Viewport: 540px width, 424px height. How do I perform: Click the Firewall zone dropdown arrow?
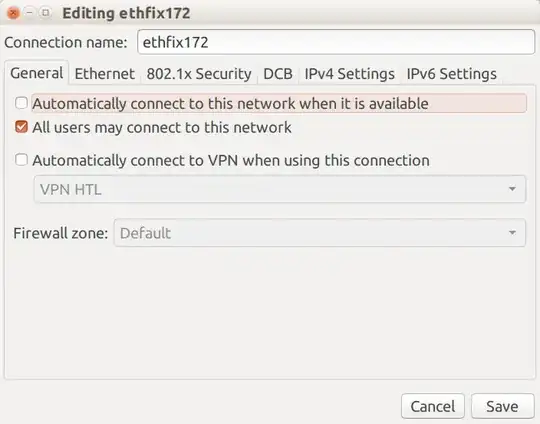[x=512, y=233]
